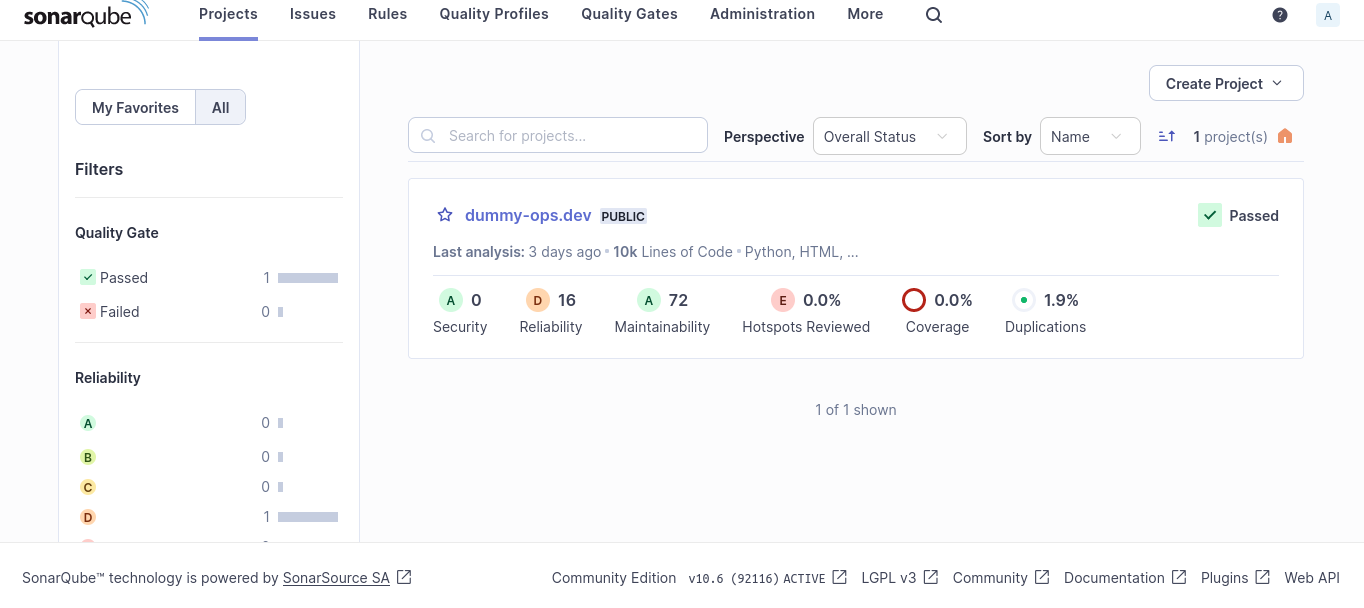
Task: Expand the Create Project dropdown
Action: point(1226,83)
